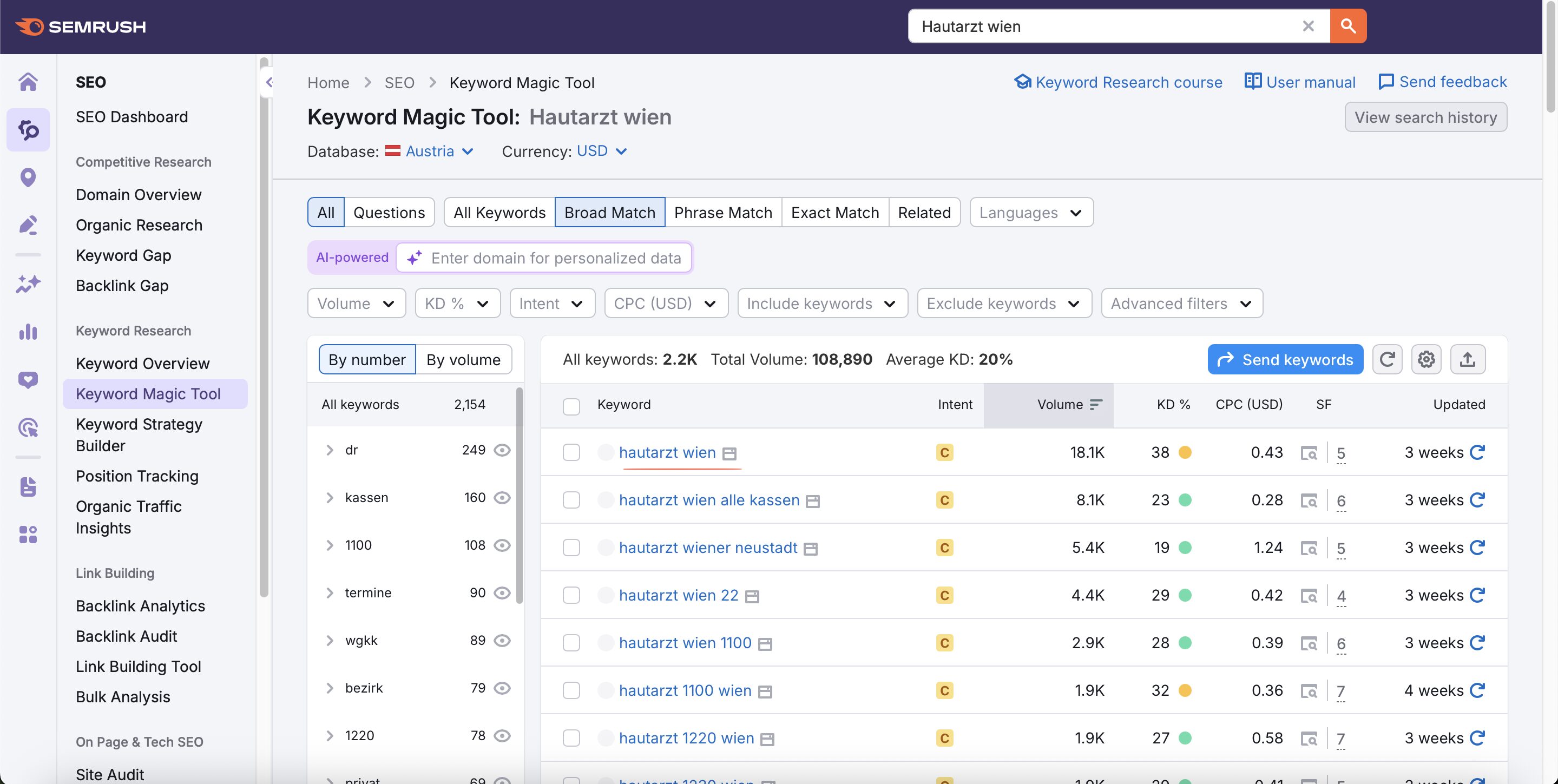The image size is (1558, 784).
Task: Switch to the Phrase Match tab
Action: (723, 213)
